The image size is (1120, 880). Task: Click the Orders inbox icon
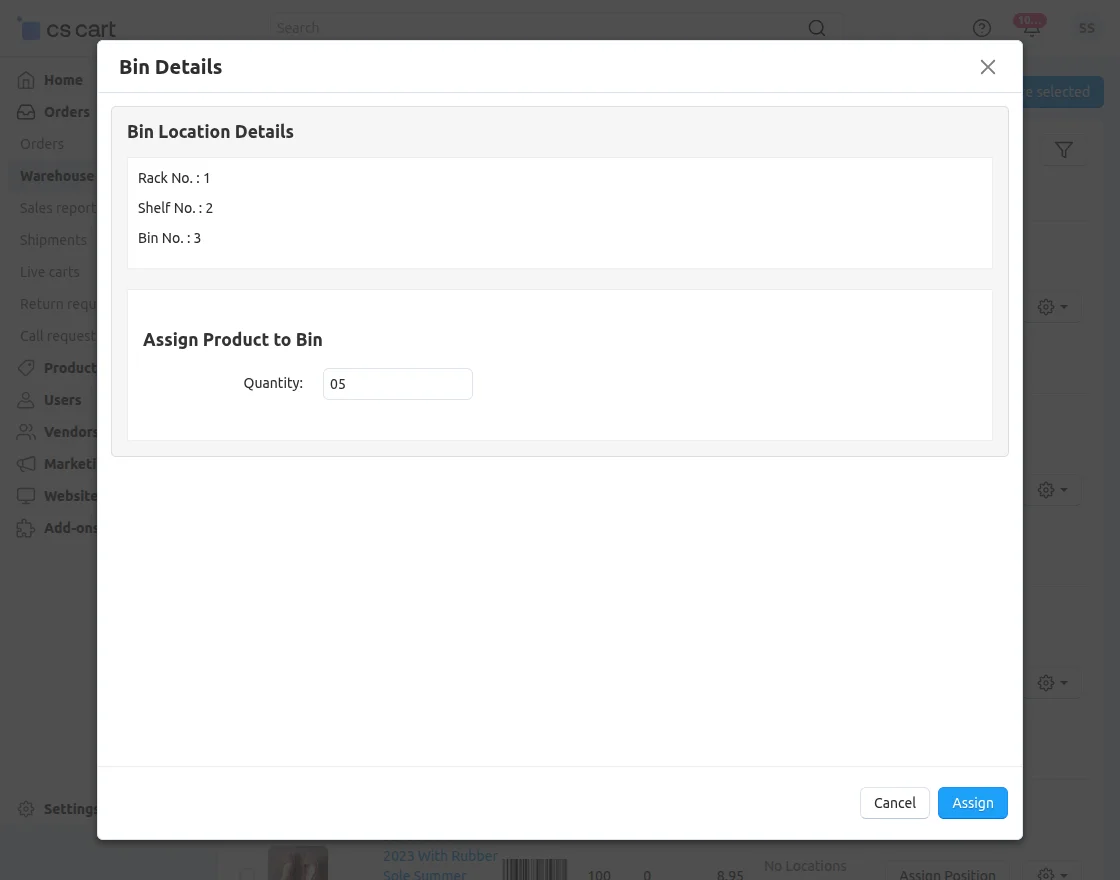coord(26,112)
